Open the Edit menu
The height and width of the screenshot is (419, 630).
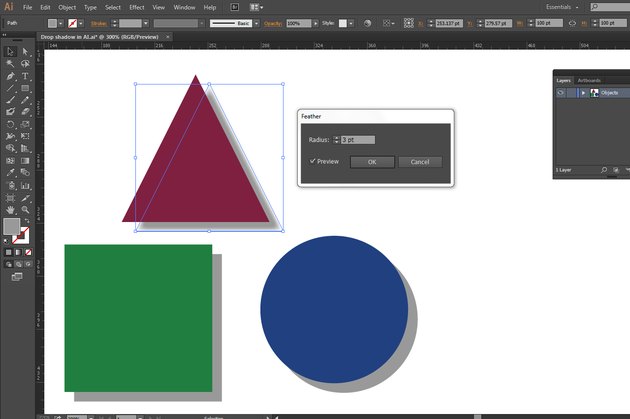click(45, 7)
